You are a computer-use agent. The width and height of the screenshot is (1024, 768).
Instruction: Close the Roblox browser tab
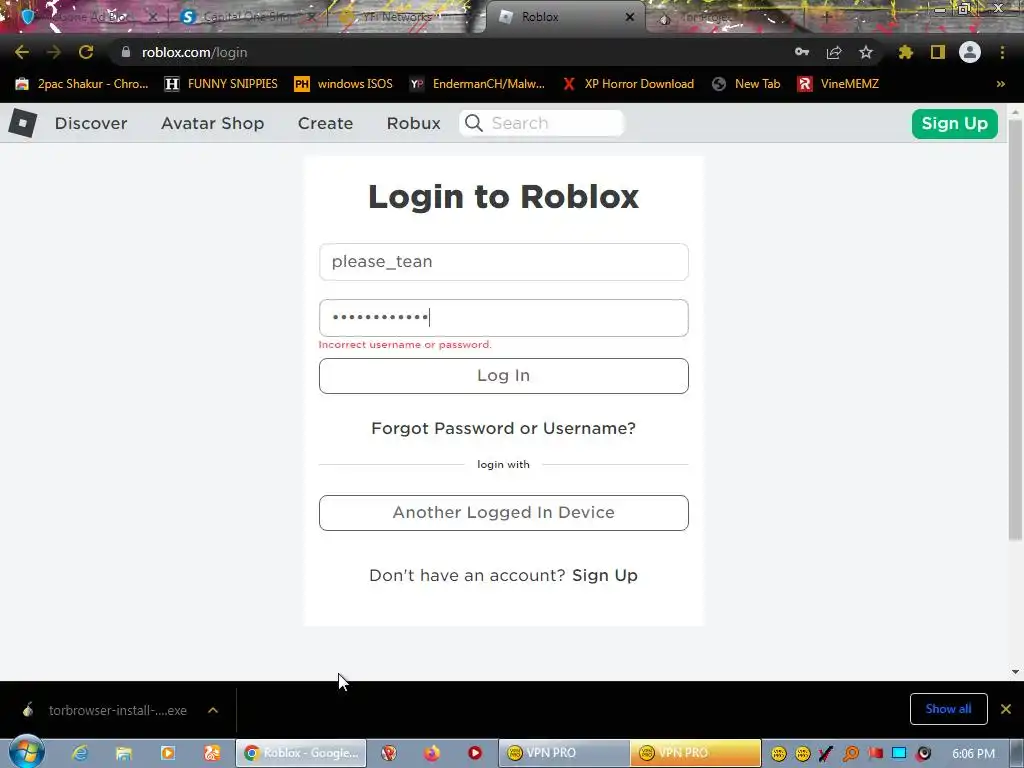pyautogui.click(x=630, y=17)
